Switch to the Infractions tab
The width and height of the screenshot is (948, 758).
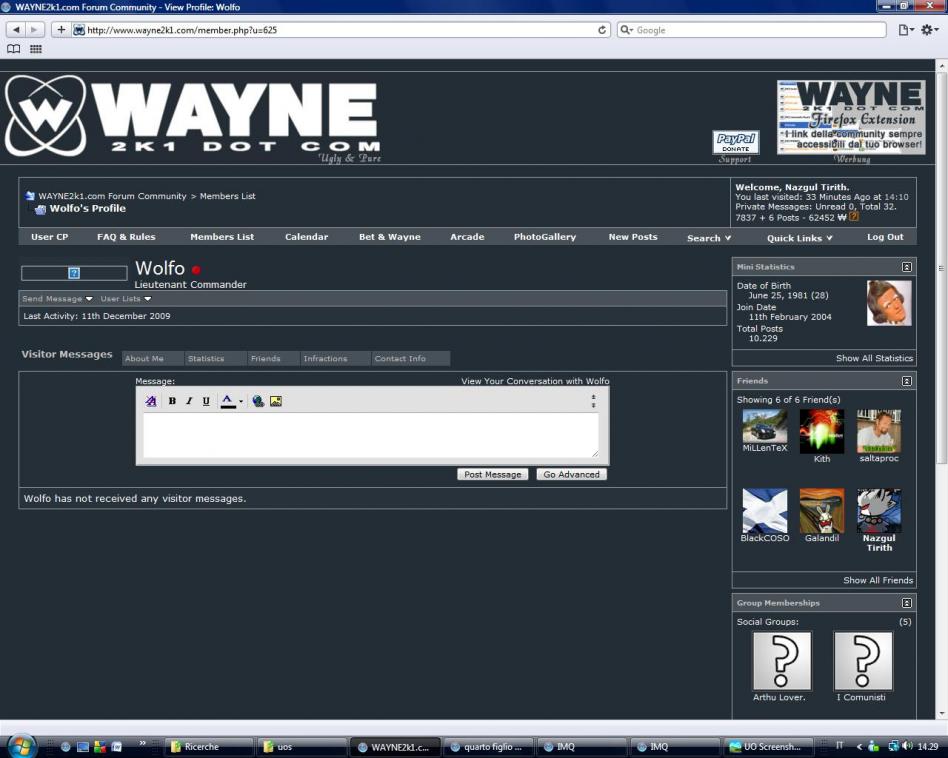(x=336, y=358)
